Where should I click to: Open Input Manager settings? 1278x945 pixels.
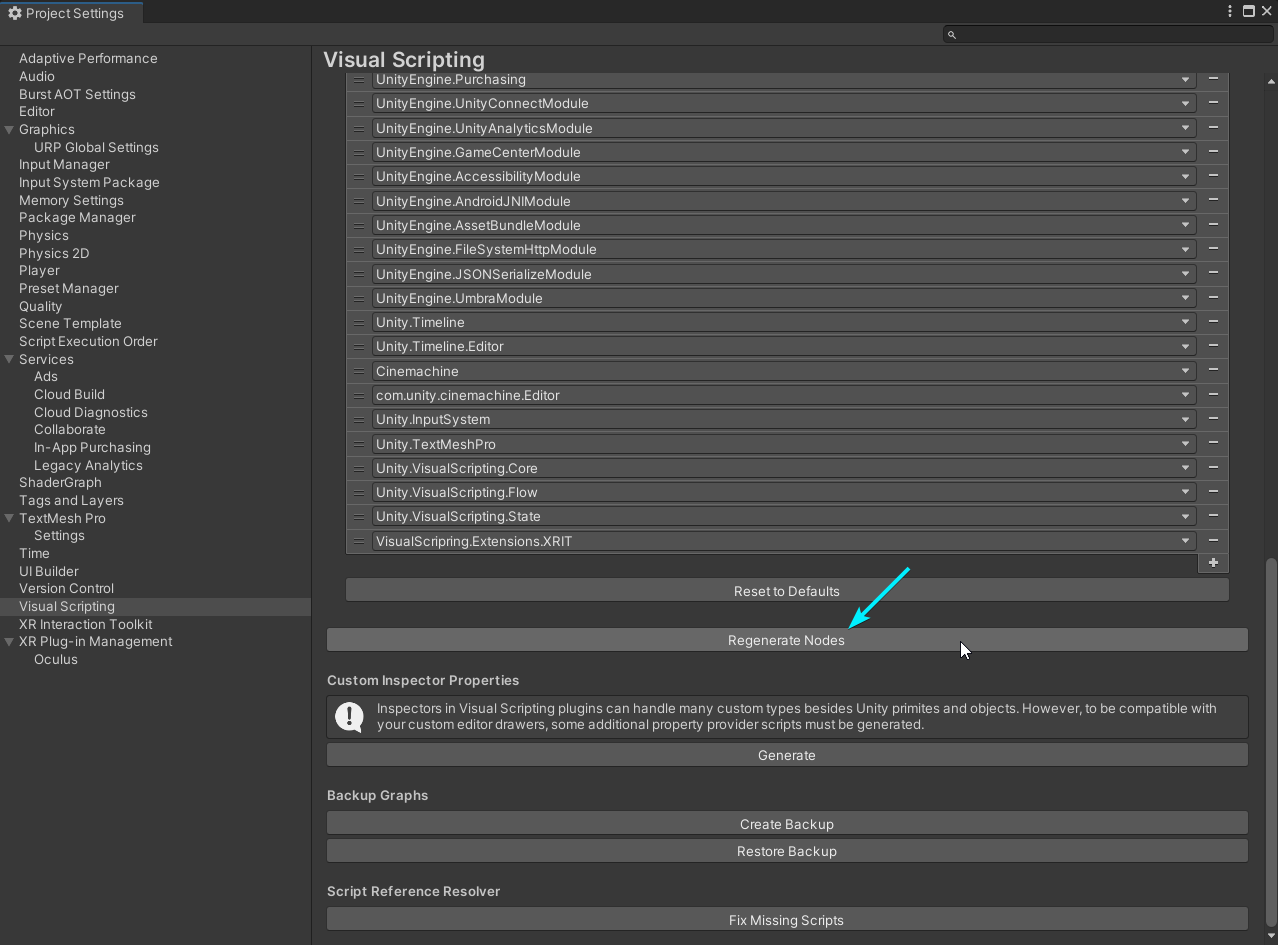[64, 164]
